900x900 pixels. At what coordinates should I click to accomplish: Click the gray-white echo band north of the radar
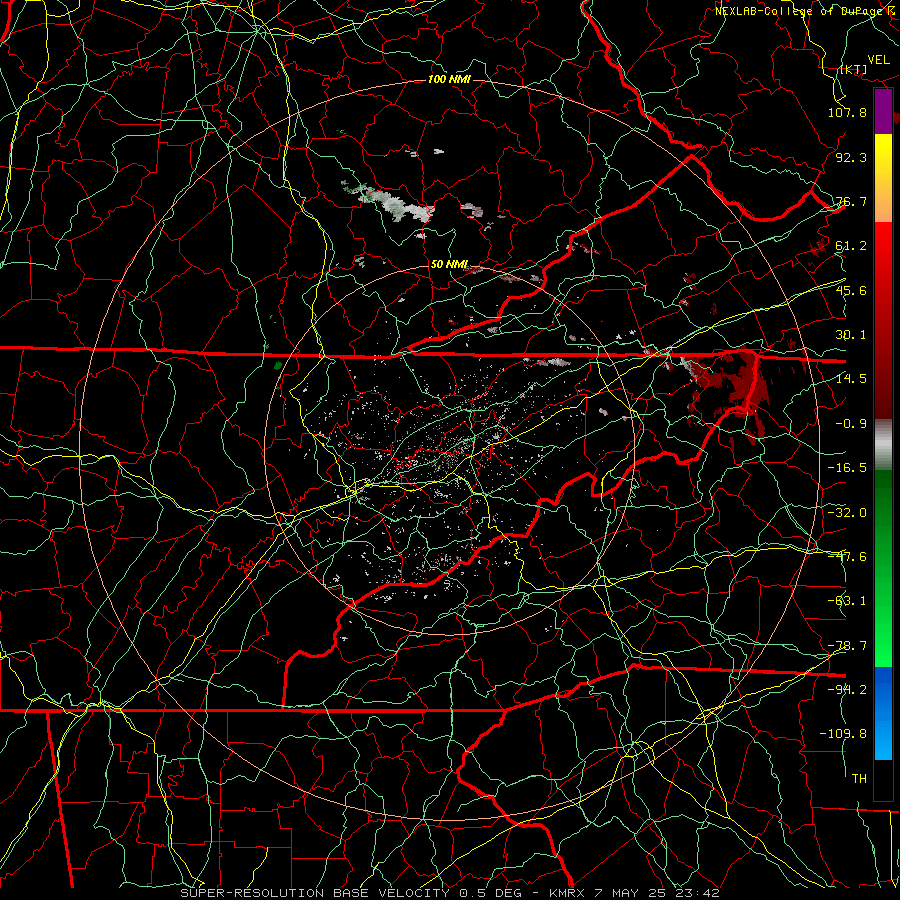click(390, 203)
